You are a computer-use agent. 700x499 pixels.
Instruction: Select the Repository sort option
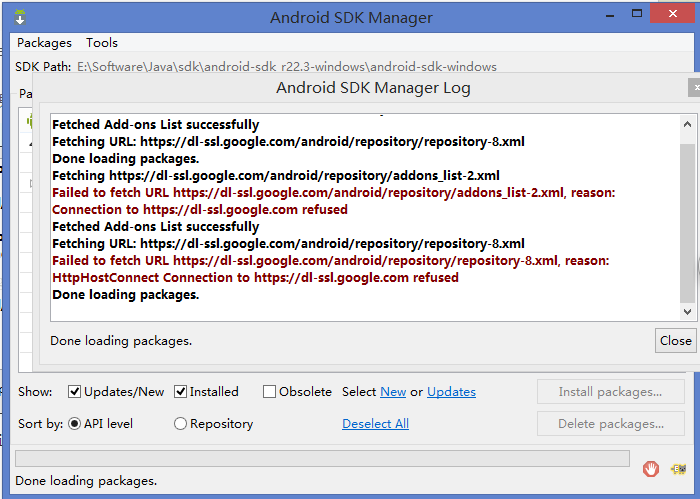180,424
